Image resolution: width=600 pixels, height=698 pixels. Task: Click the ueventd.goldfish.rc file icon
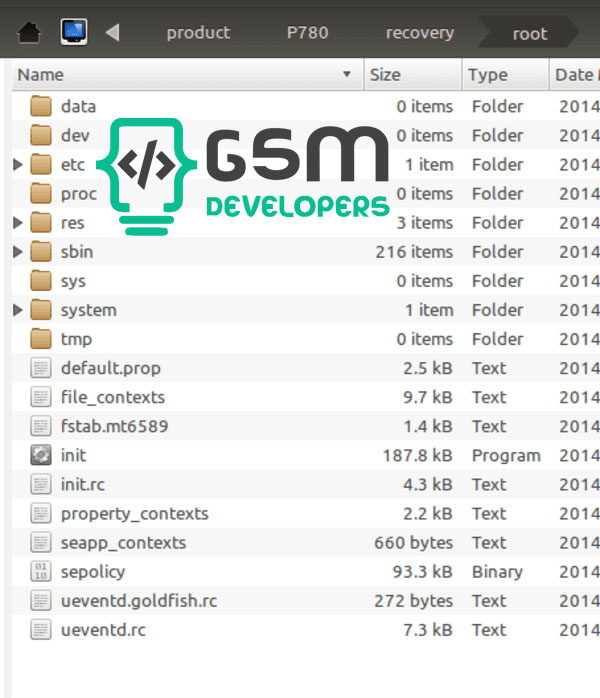click(x=41, y=601)
